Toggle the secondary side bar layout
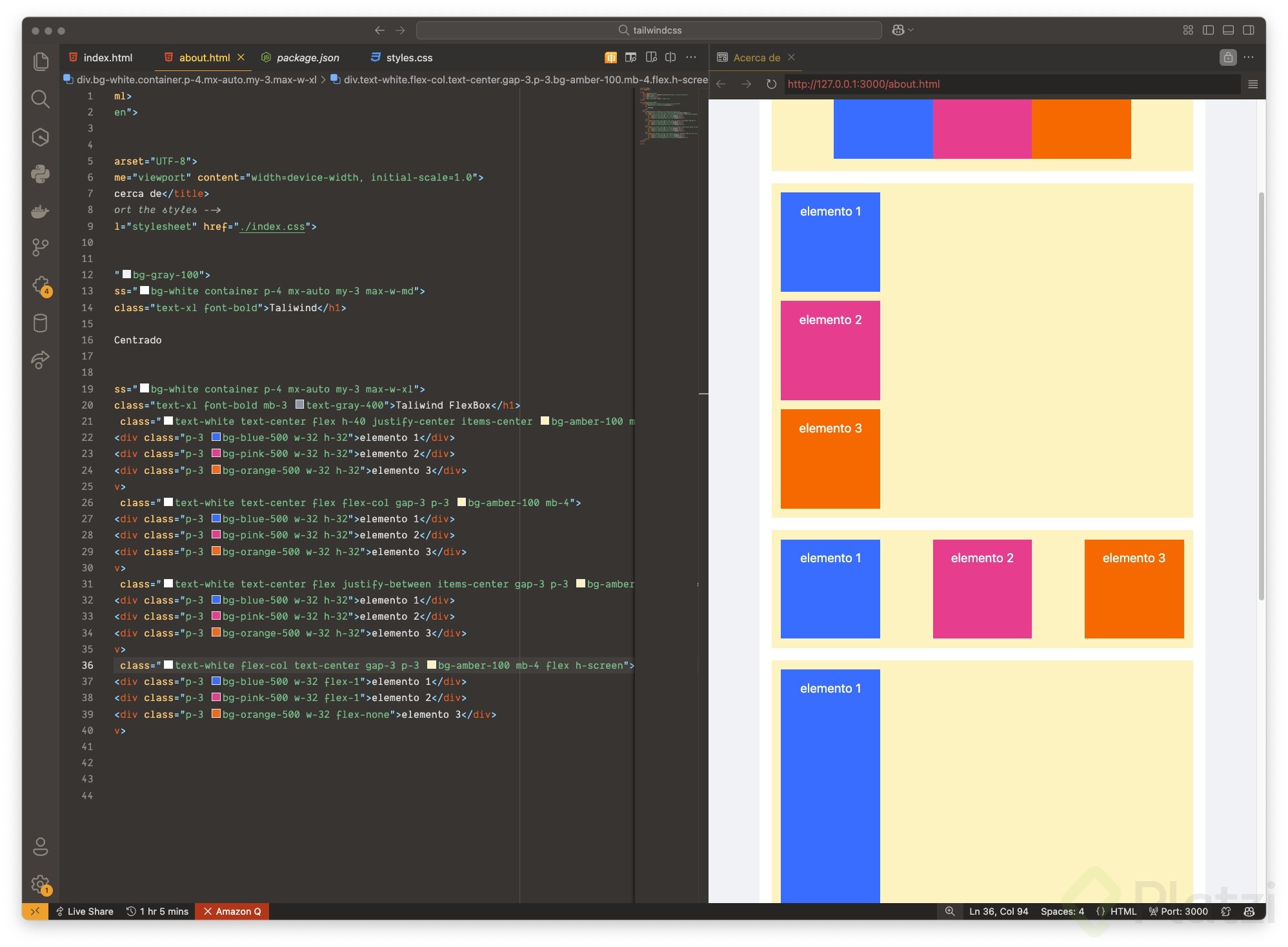1288x947 pixels. click(1249, 30)
